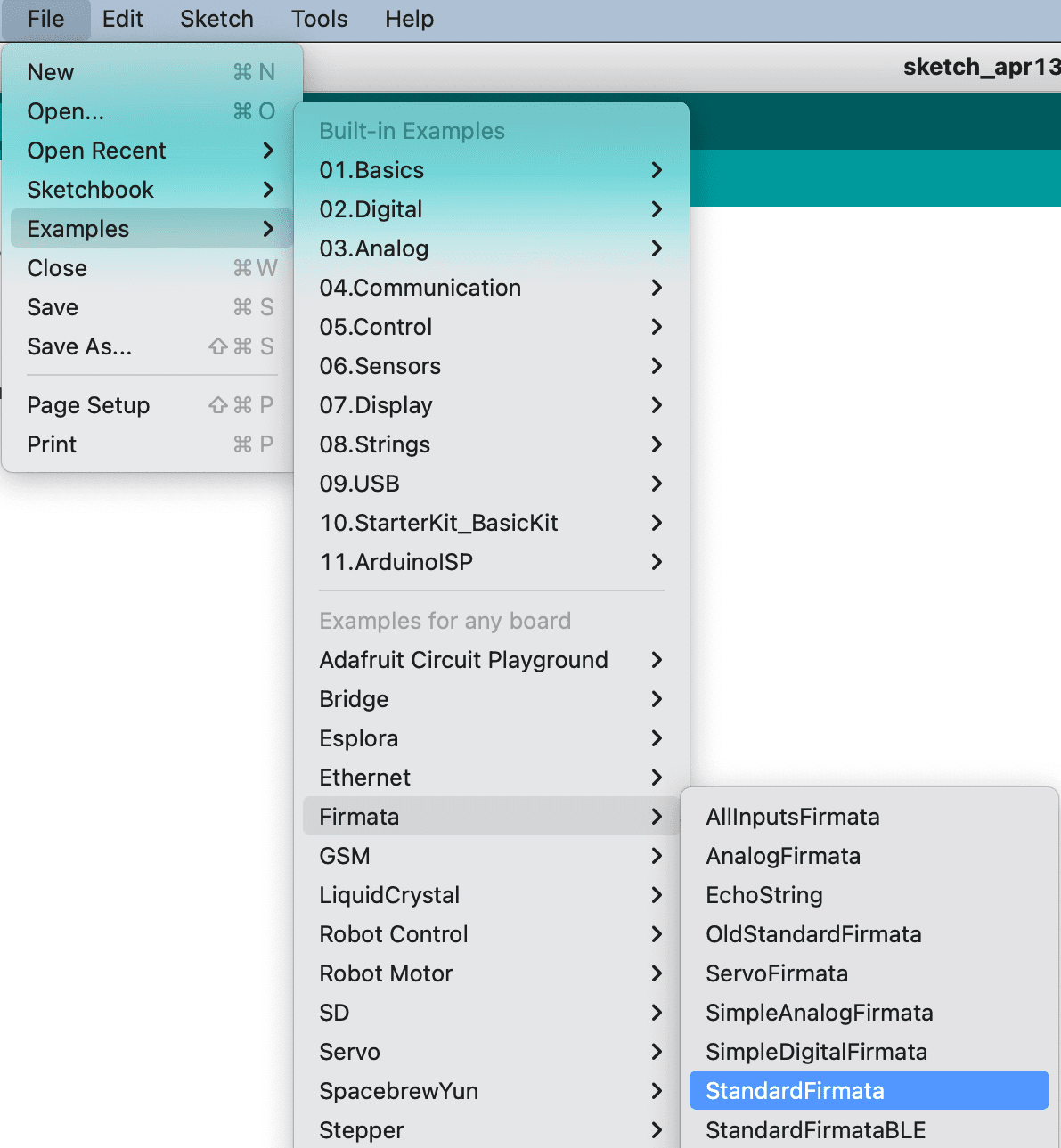Open the Sketch menu
This screenshot has width=1061, height=1148.
coord(216,20)
